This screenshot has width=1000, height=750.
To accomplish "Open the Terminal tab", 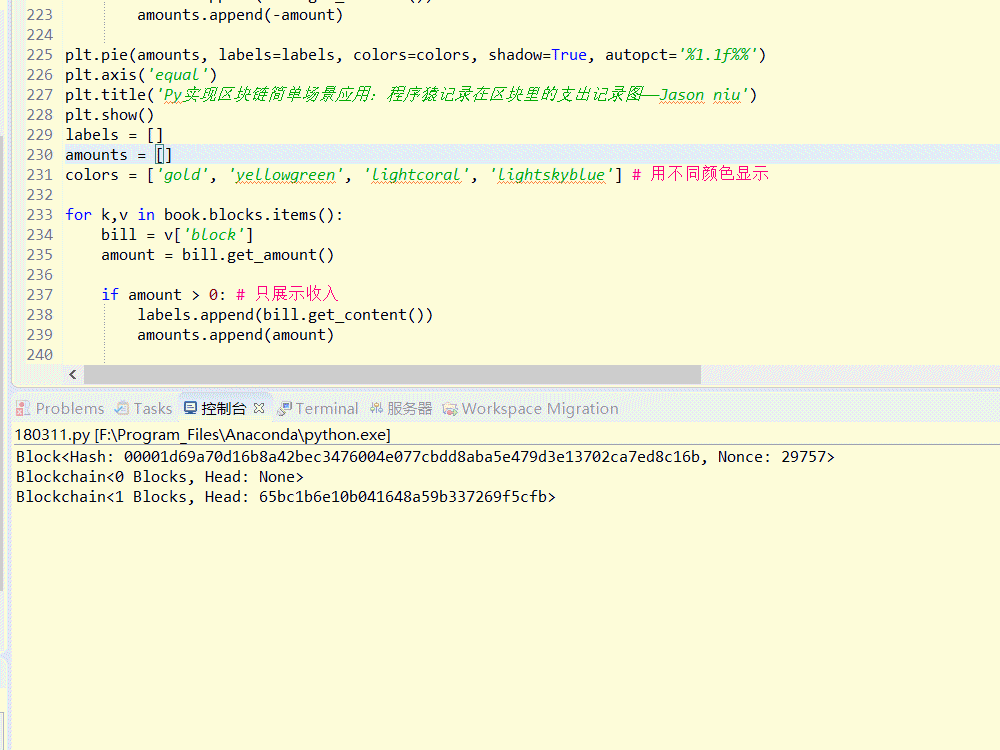I will point(318,409).
